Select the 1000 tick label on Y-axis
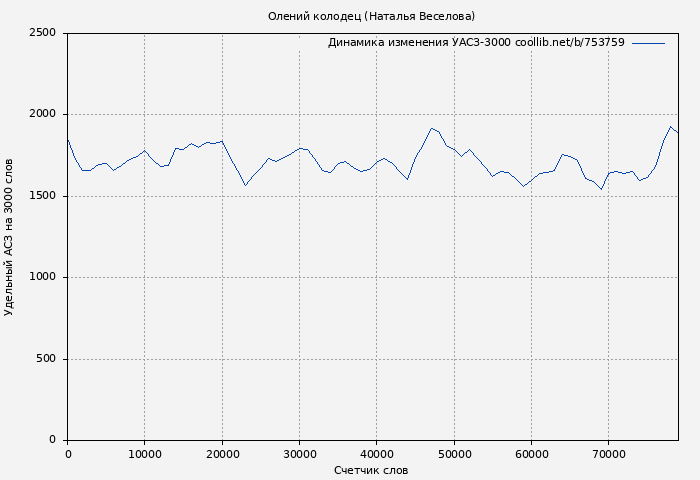Viewport: 700px width, 480px height. click(42, 277)
